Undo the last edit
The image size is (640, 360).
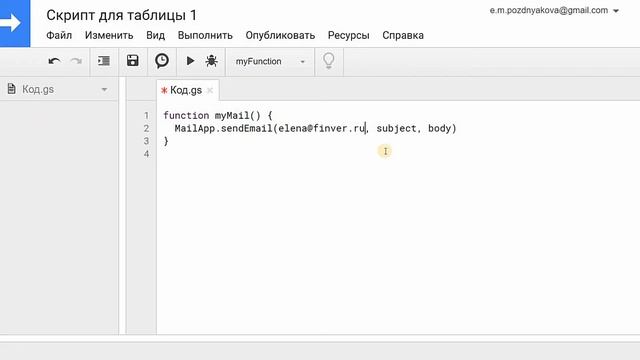(x=54, y=61)
